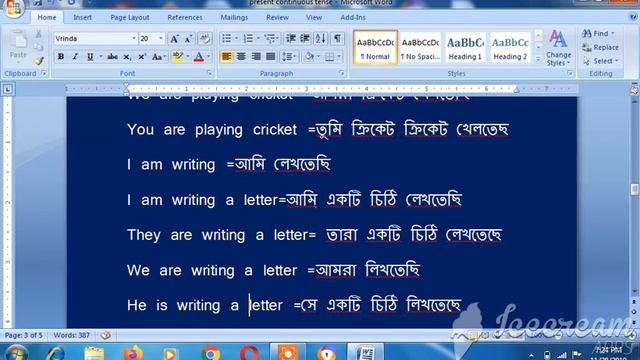Open the Vrinda font name dropdown

click(x=133, y=38)
